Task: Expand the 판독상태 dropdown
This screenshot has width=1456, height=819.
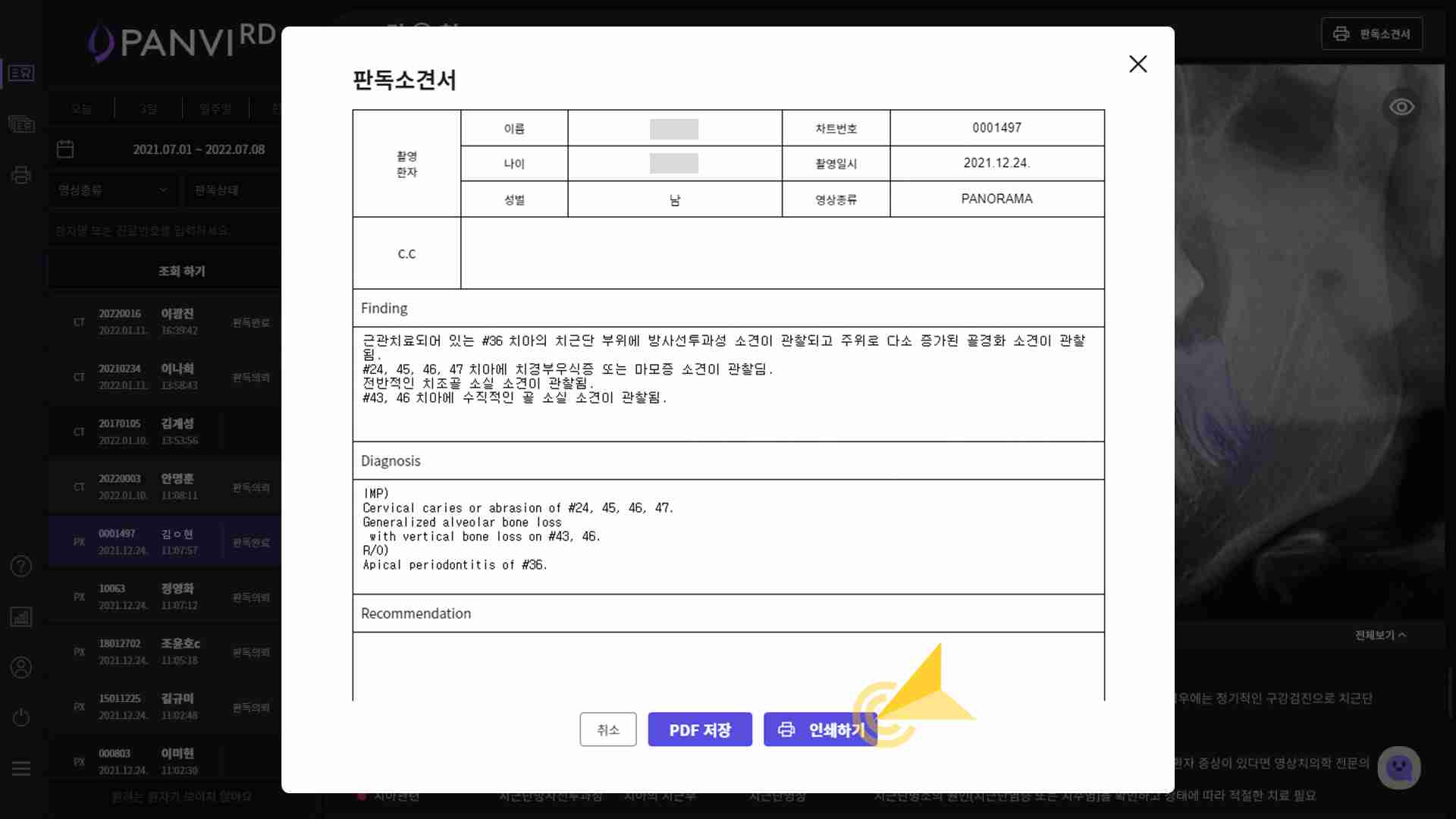Action: (234, 190)
